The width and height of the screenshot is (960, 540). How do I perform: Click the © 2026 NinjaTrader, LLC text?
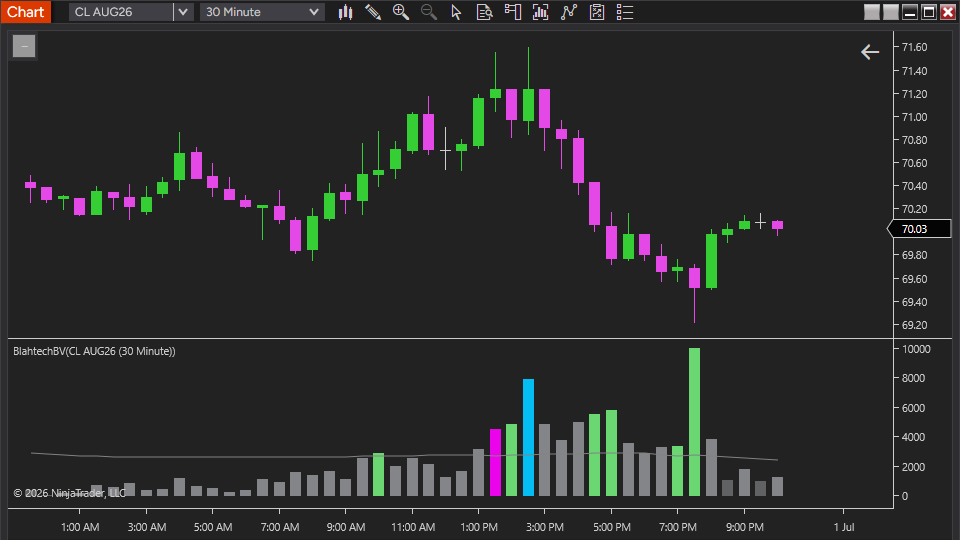69,493
